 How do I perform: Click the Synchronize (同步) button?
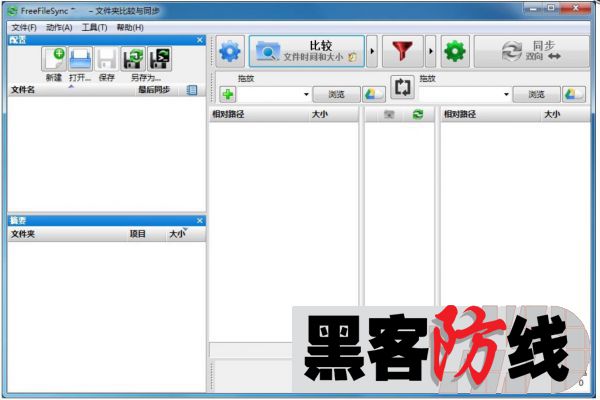(x=532, y=51)
